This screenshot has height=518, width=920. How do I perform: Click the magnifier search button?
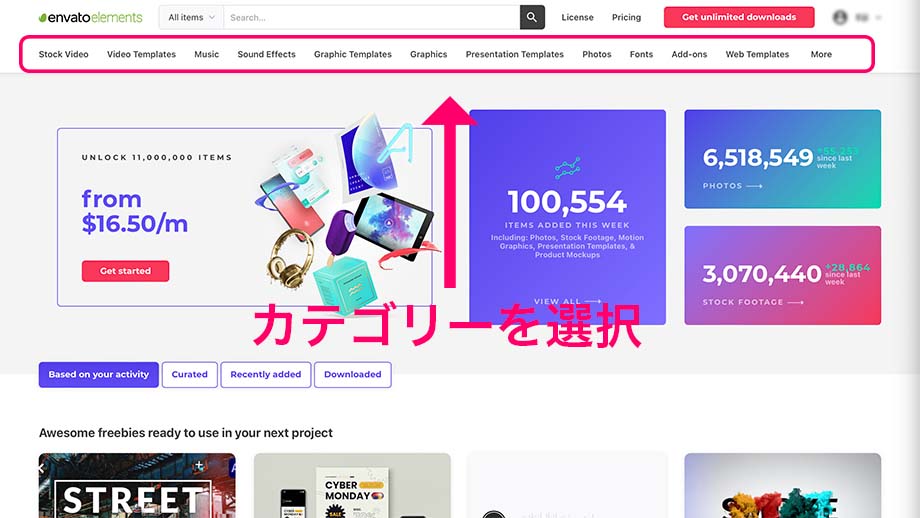532,18
